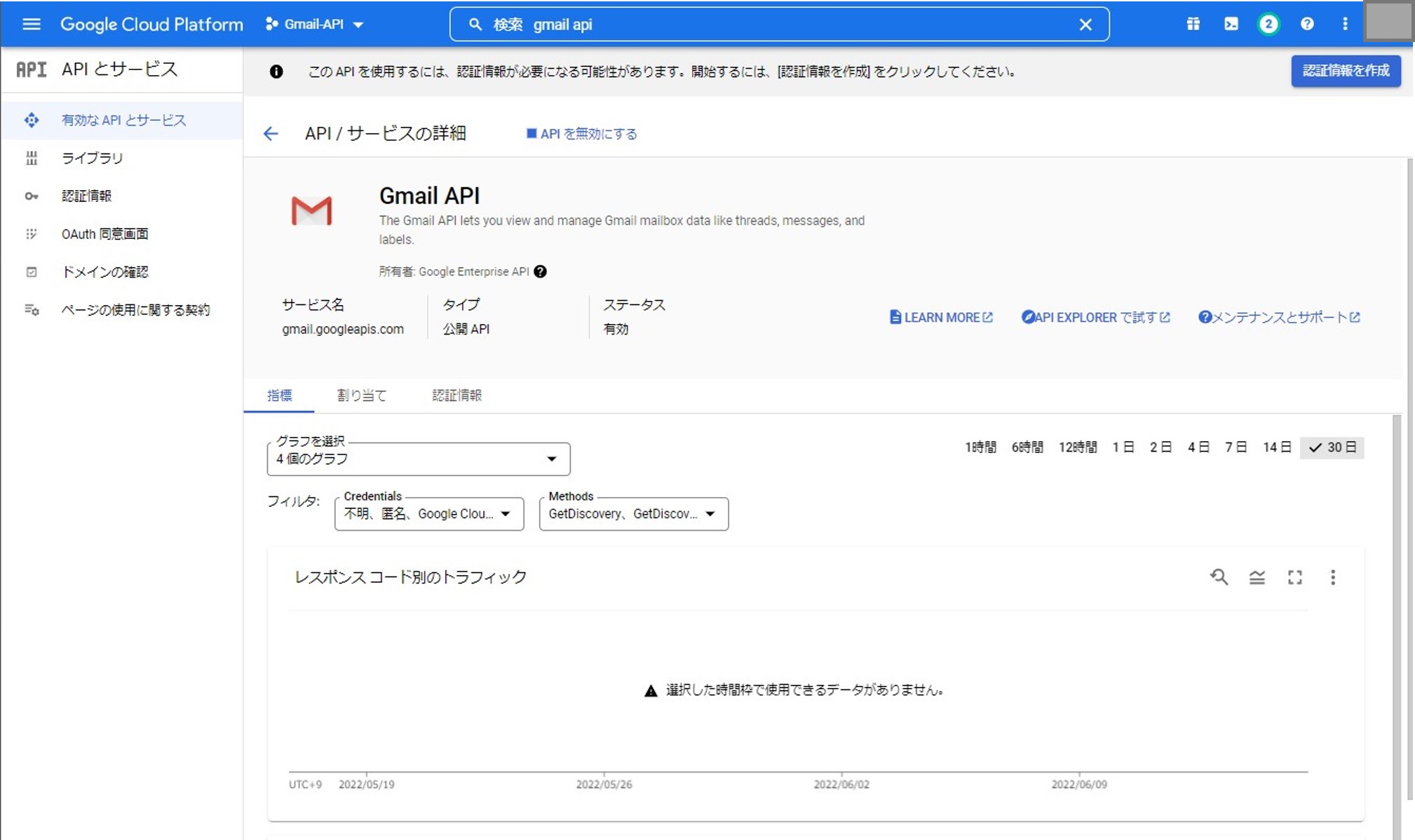Viewport: 1415px width, 840px height.
Task: Click the search magnifier icon
Action: (x=475, y=25)
